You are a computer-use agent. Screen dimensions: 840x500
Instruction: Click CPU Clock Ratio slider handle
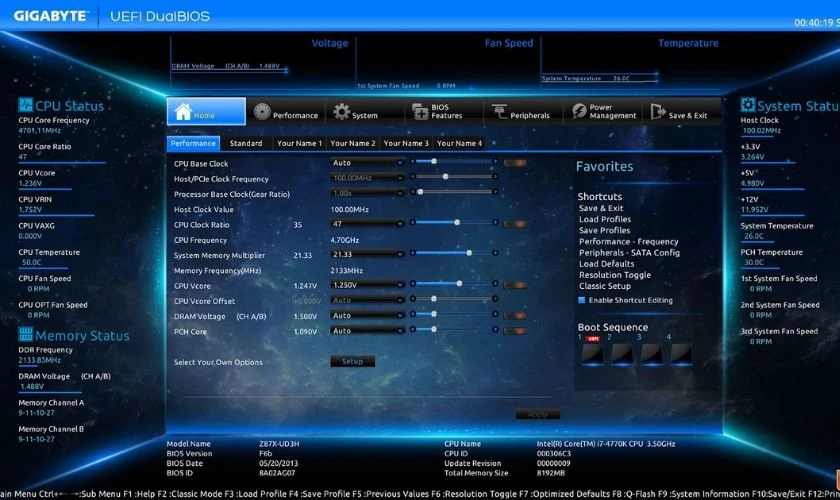pyautogui.click(x=457, y=222)
